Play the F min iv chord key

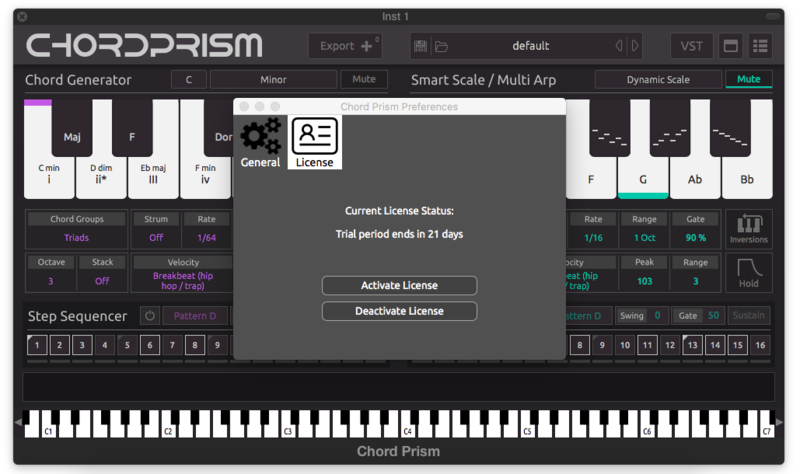[x=205, y=176]
